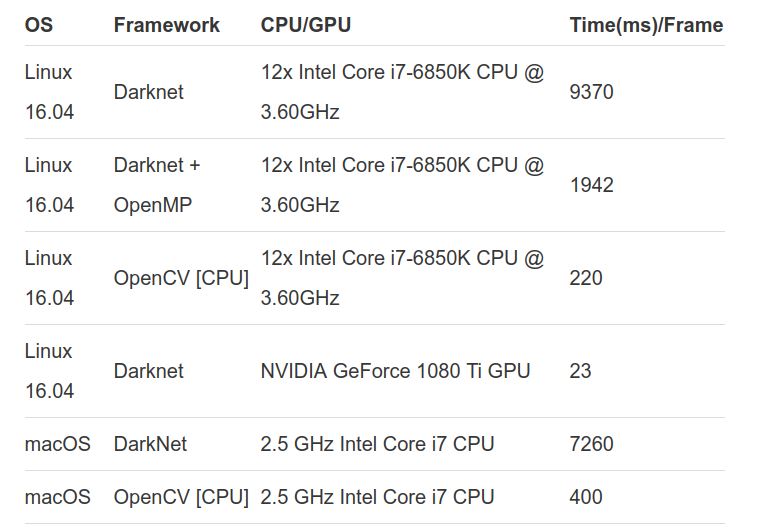
Task: Select the 400 time value cell
Action: [586, 497]
